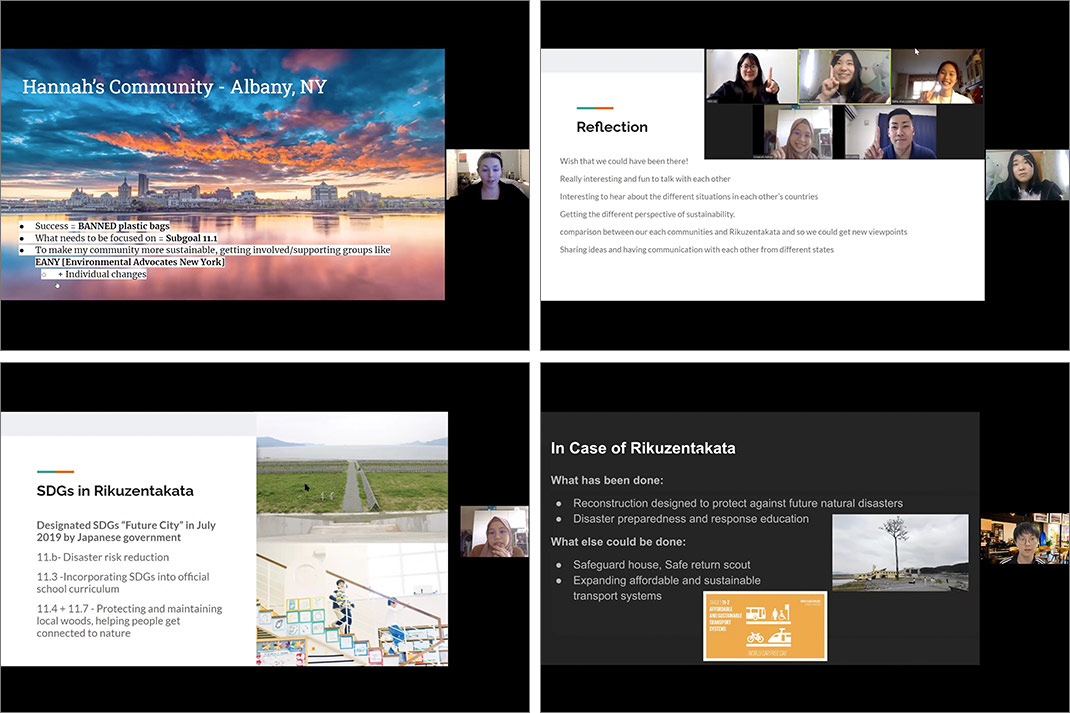Click the 'What has been done:' subheading
The image size is (1070, 713).
tap(607, 480)
